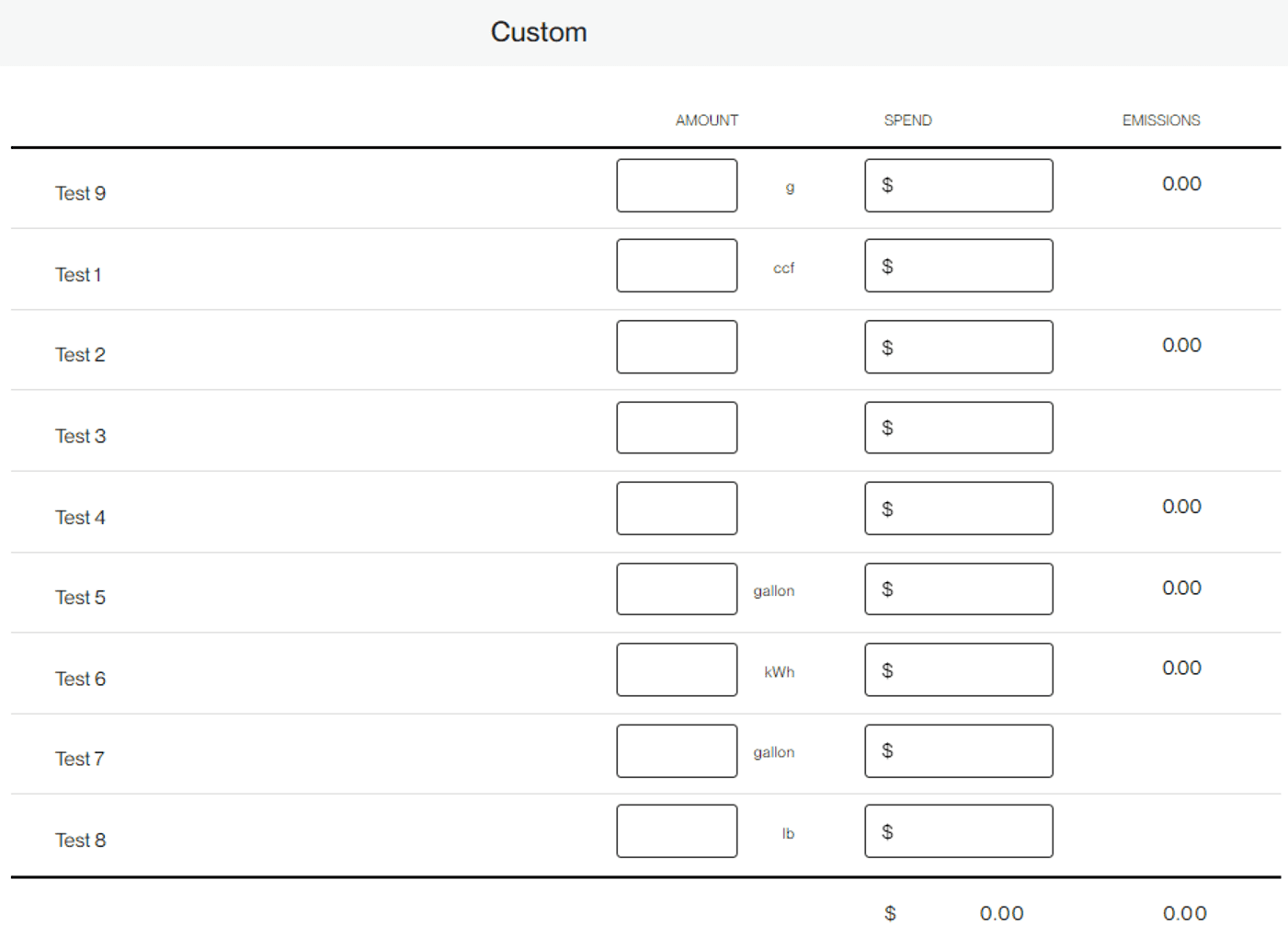The height and width of the screenshot is (949, 1288).
Task: Click the total emissions value in footer
Action: [1184, 913]
